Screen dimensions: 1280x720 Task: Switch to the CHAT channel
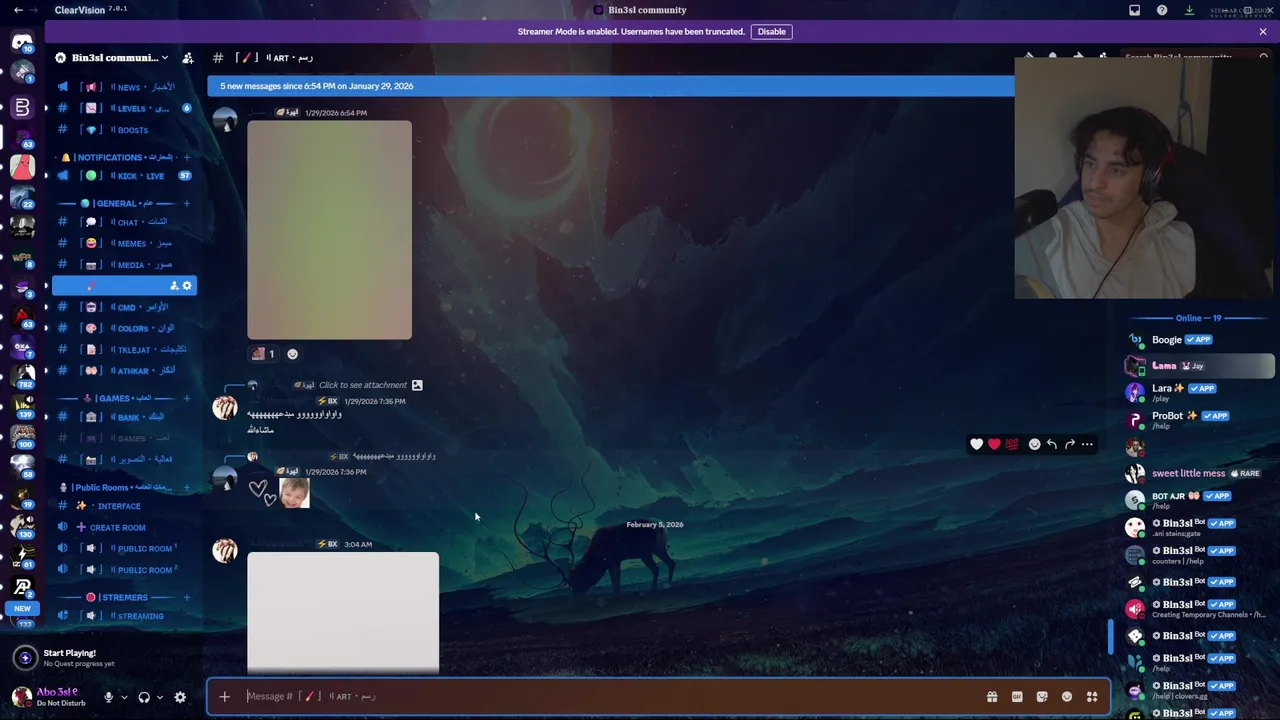pos(124,222)
